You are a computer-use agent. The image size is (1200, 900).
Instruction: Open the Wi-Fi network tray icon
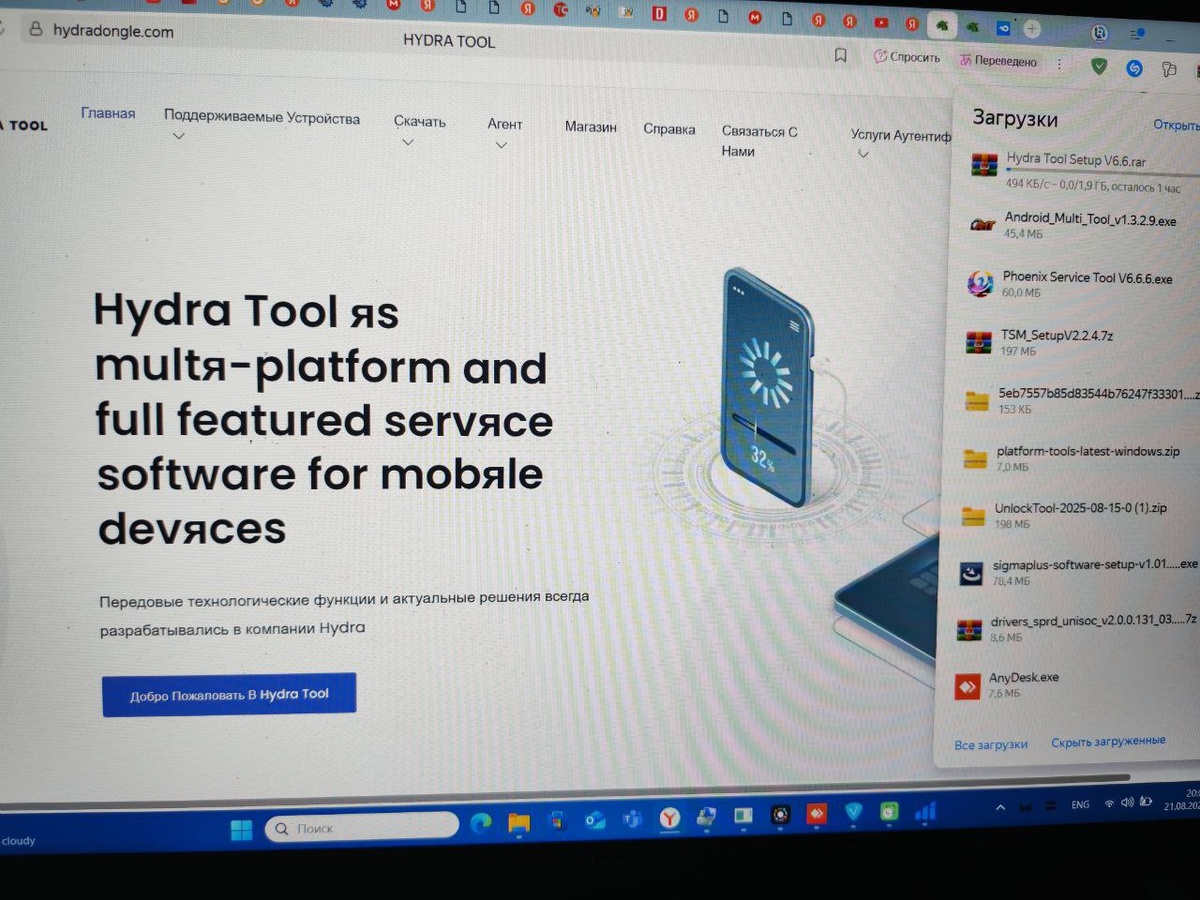tap(1109, 803)
